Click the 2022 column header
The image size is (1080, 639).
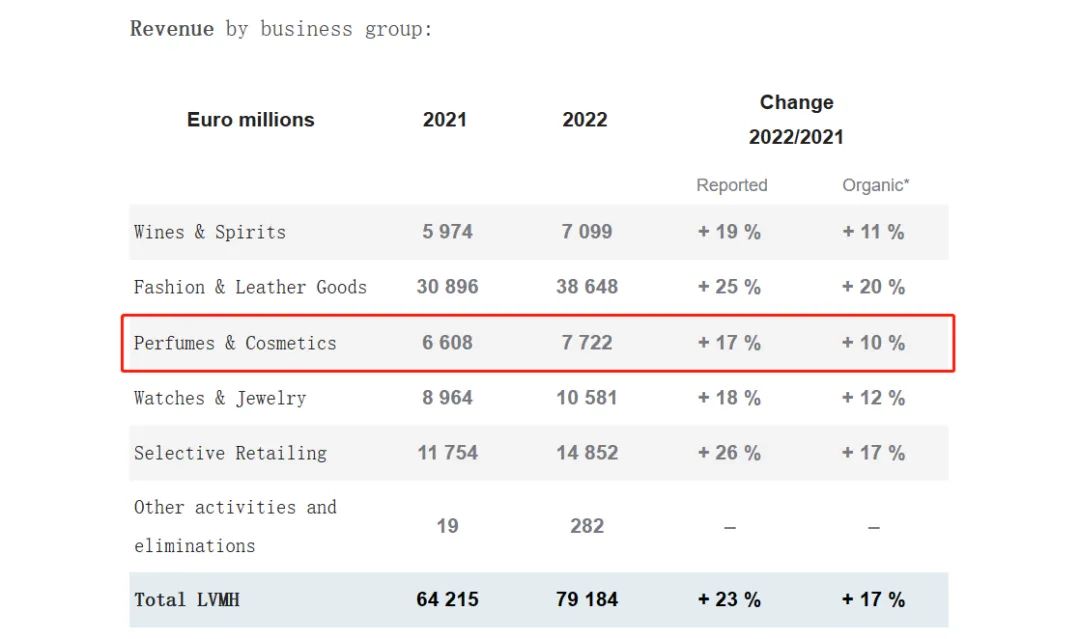(585, 120)
